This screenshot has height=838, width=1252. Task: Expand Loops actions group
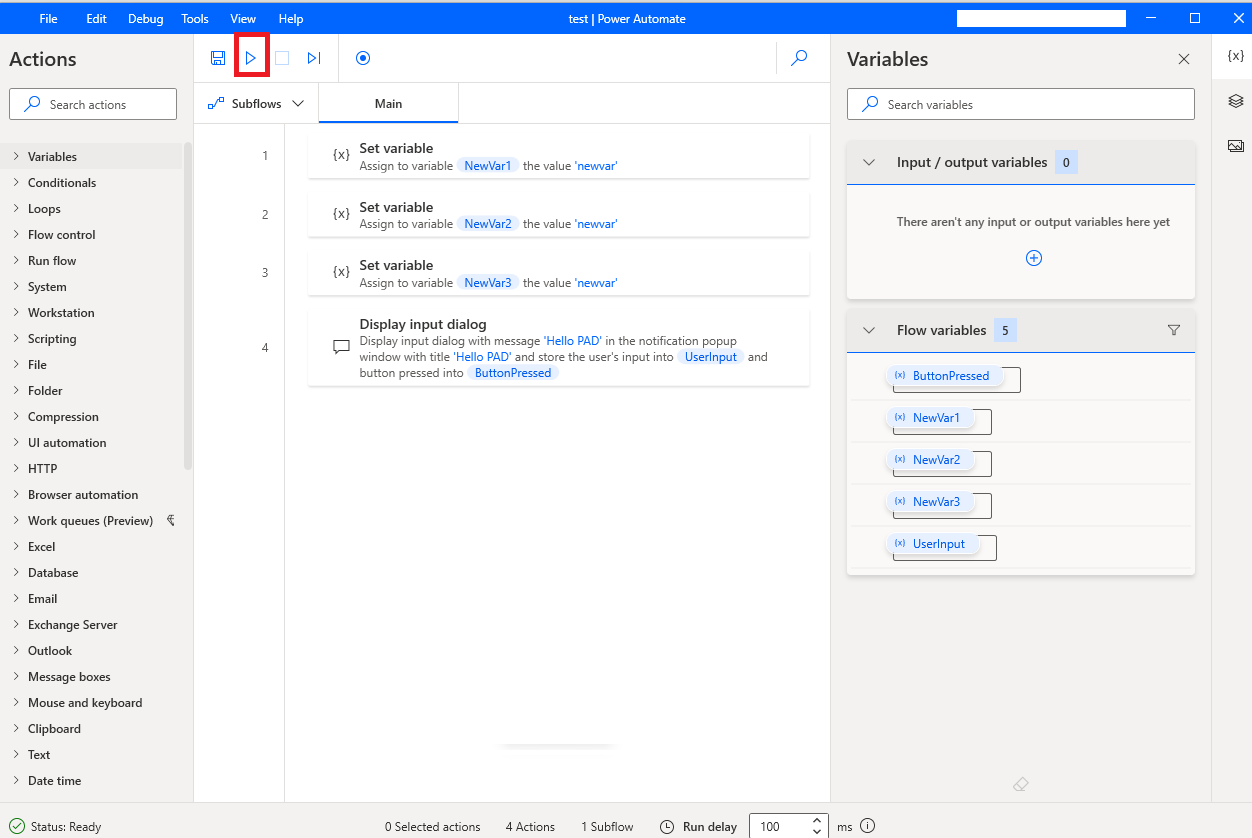[16, 208]
